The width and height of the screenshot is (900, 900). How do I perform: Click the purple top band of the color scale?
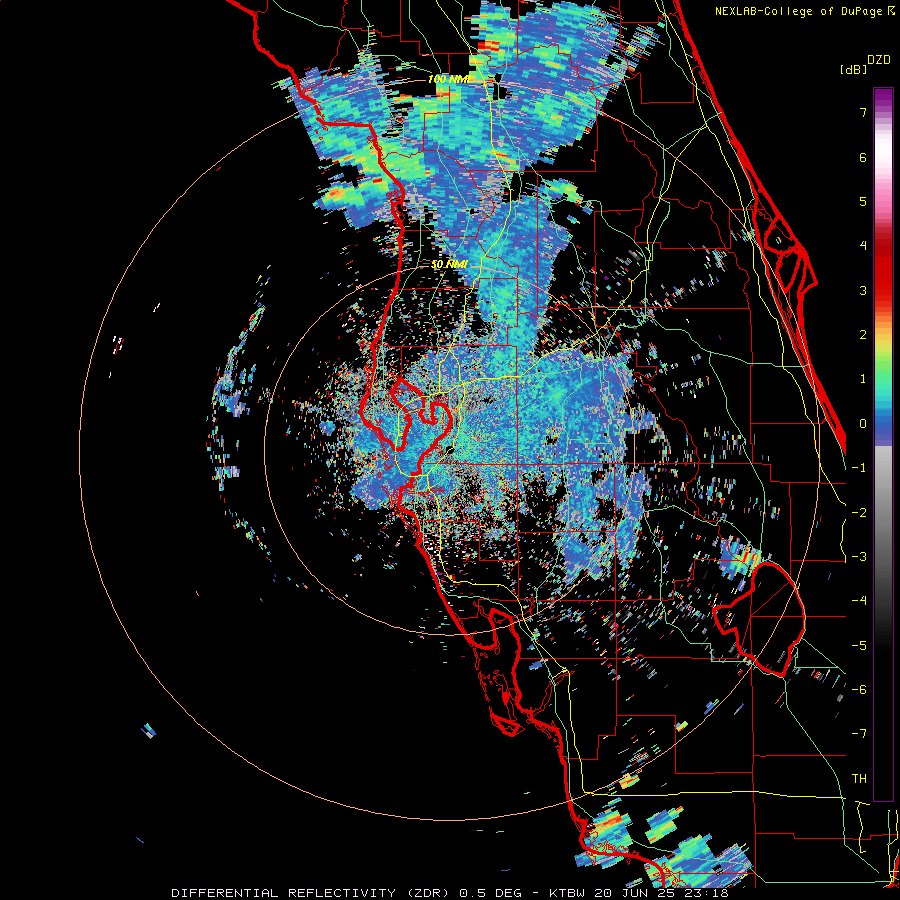click(x=883, y=96)
